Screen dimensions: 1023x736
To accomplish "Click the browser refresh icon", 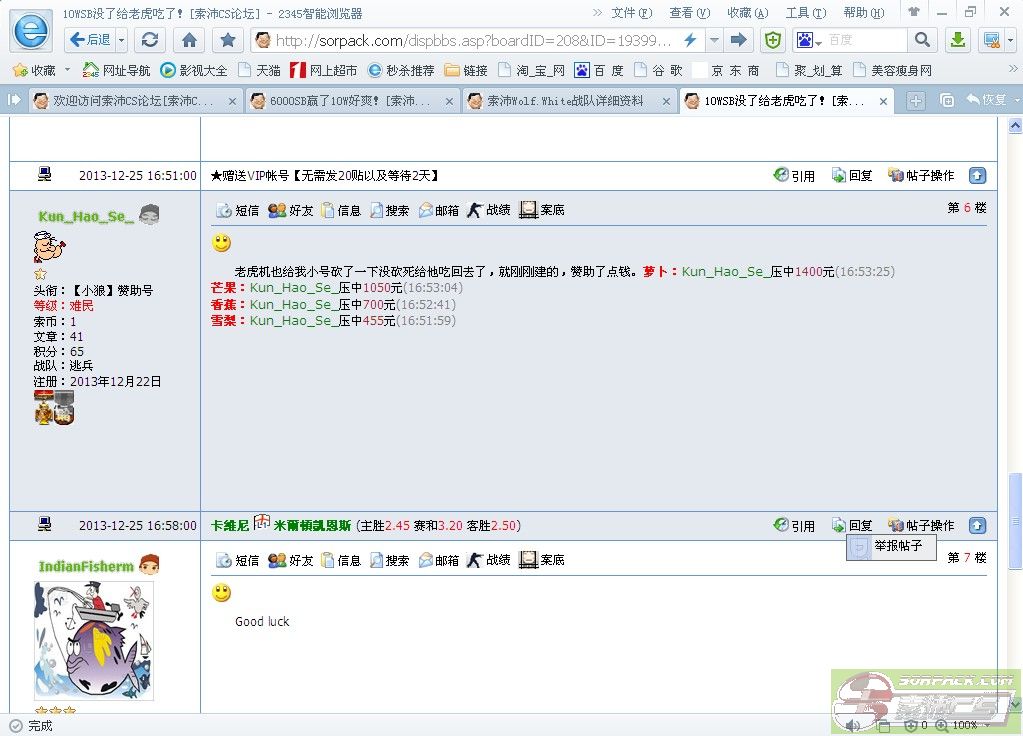I will [150, 40].
